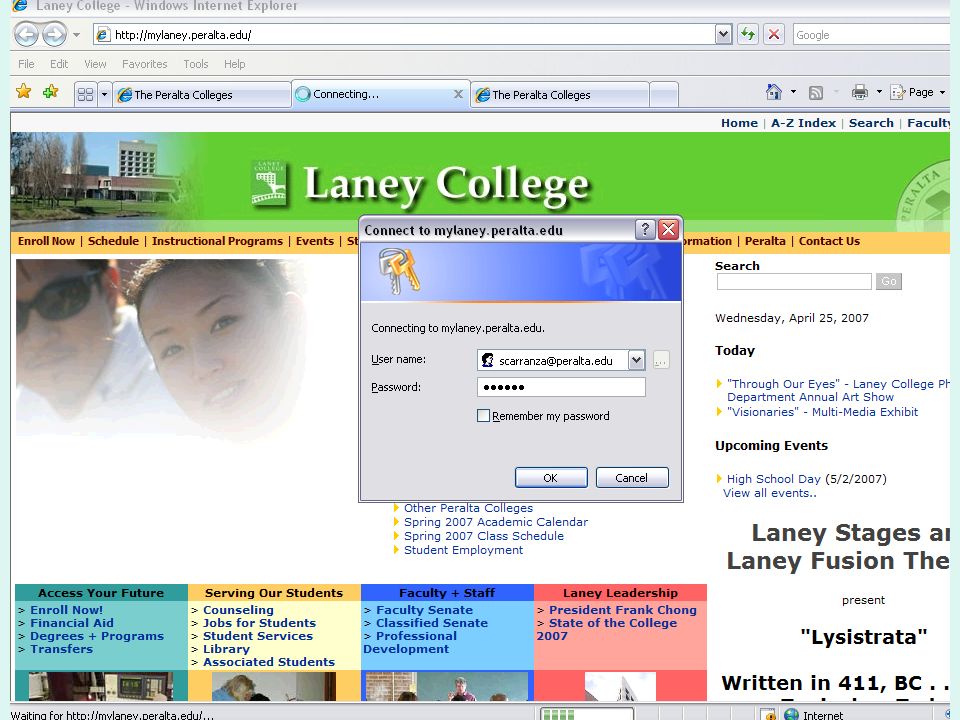
Task: Expand the Home button dropdown arrow
Action: click(793, 92)
